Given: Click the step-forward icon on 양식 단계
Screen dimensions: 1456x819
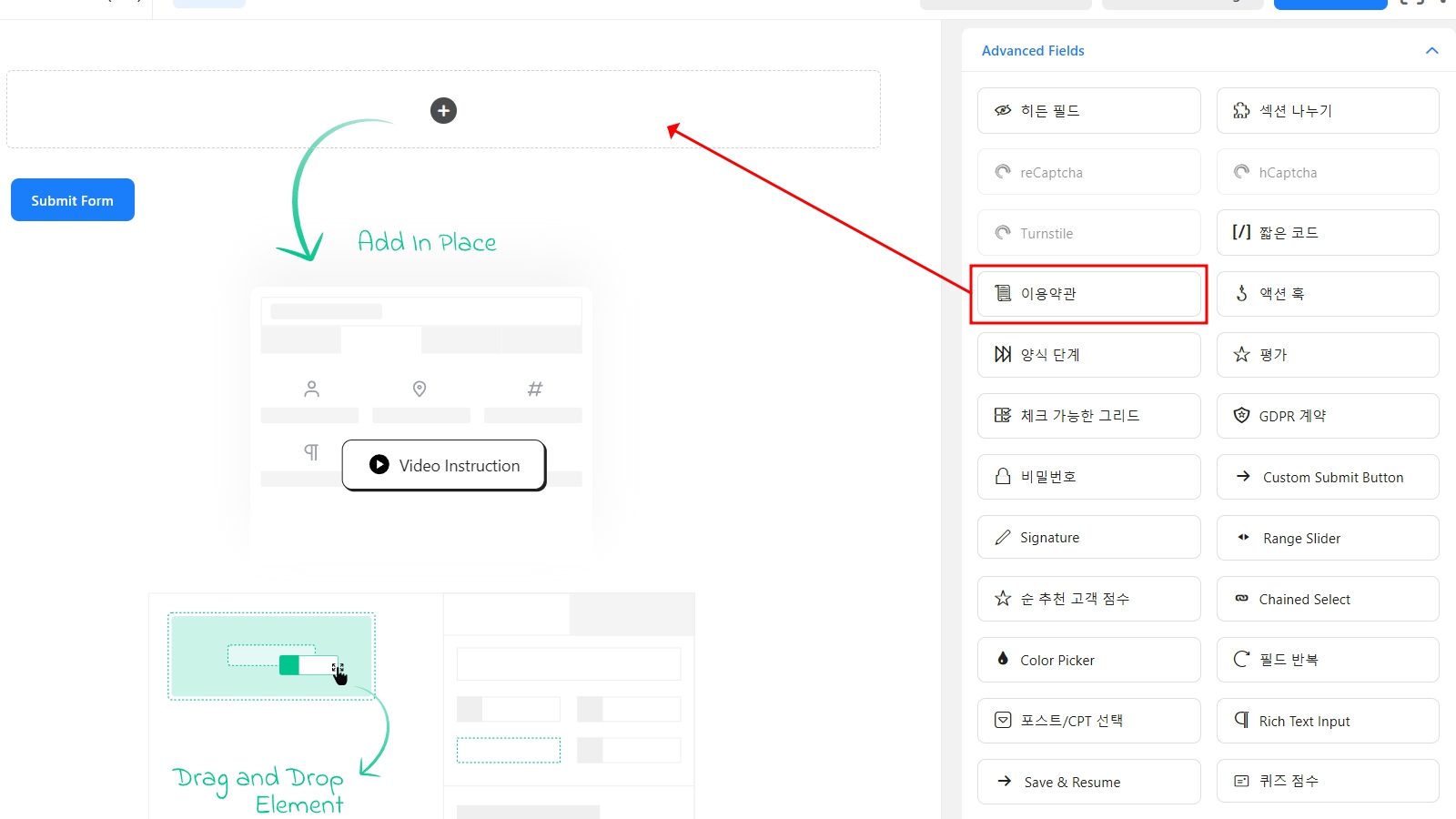Looking at the screenshot, I should point(1003,354).
